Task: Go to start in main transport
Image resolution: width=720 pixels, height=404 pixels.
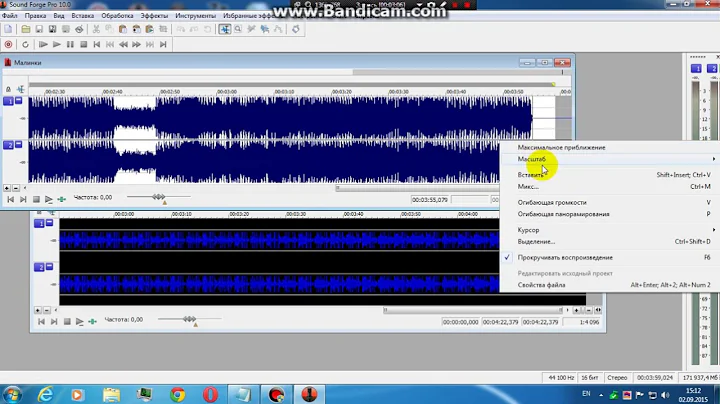Action: (x=96, y=45)
